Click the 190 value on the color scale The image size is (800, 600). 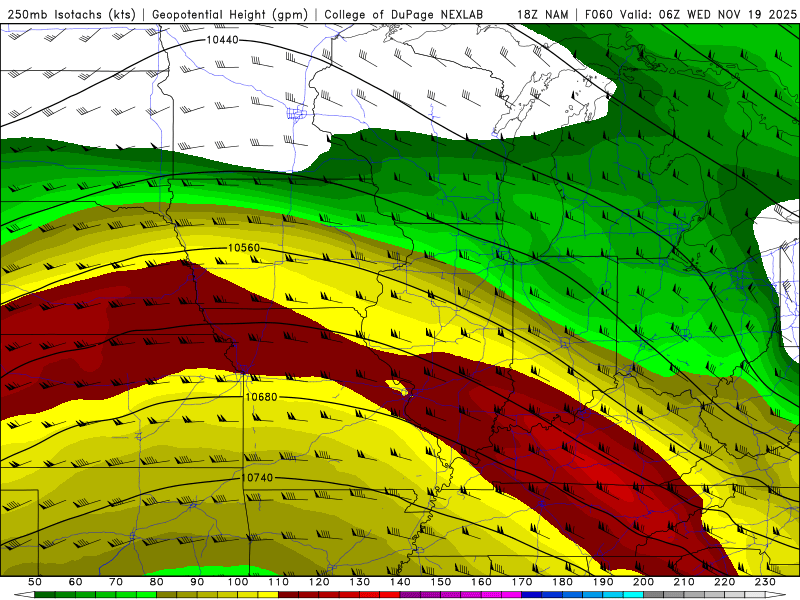click(x=603, y=582)
